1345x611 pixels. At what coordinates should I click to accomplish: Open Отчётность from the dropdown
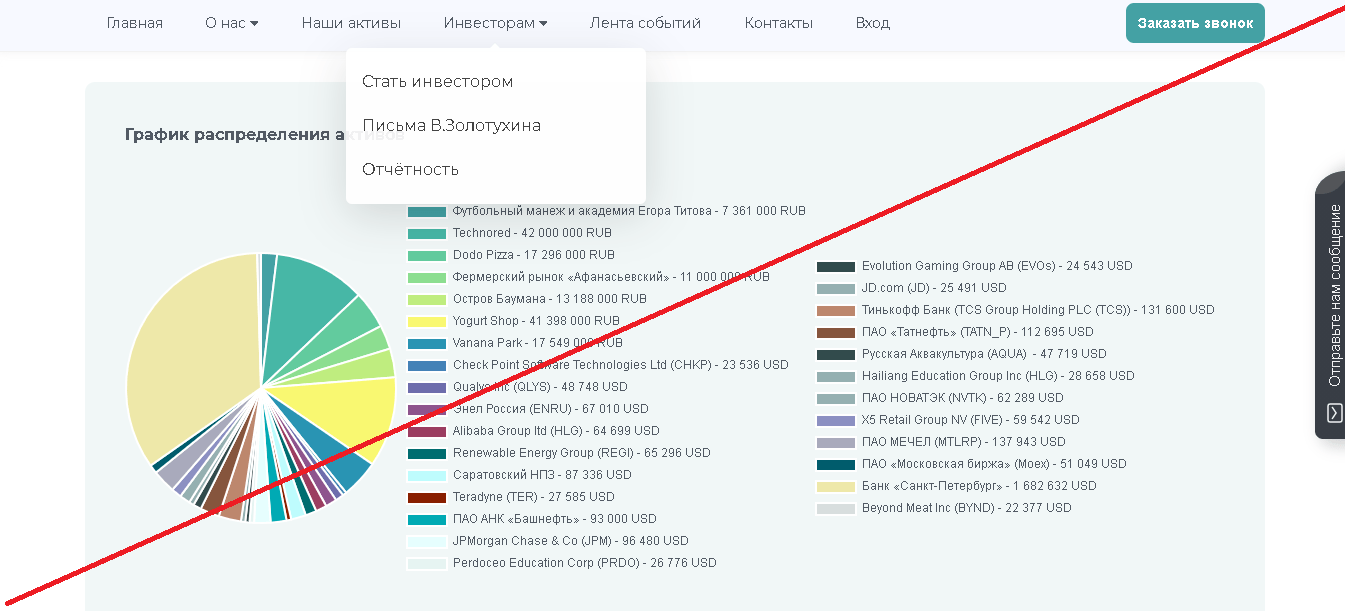point(410,169)
